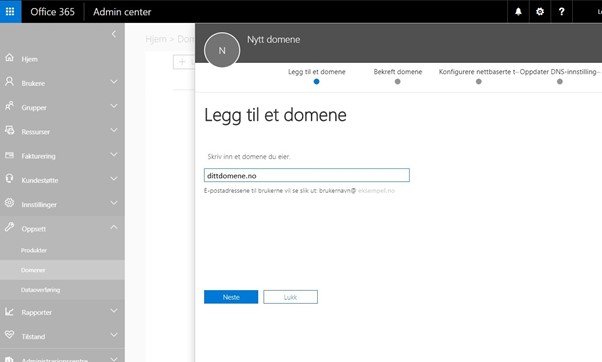The width and height of the screenshot is (602, 362).
Task: Expand the Fakturering menu chevron
Action: coord(114,154)
